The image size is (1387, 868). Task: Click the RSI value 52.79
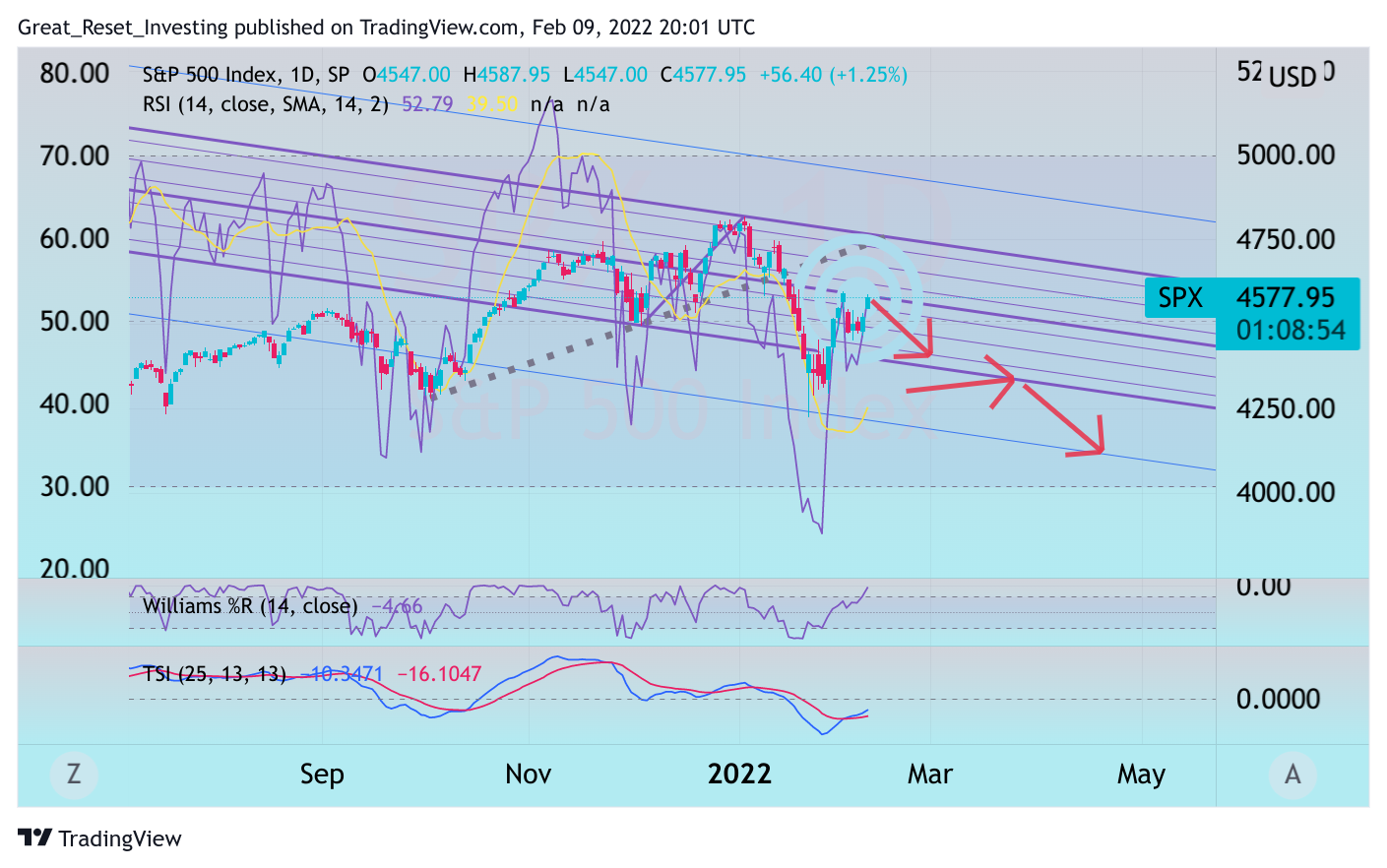click(x=427, y=104)
